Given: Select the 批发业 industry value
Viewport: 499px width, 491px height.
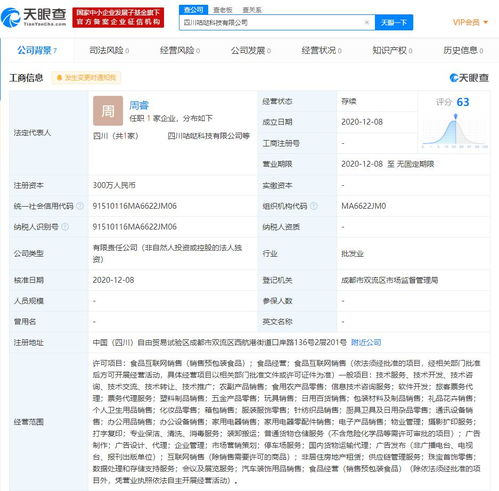Looking at the screenshot, I should coord(352,254).
